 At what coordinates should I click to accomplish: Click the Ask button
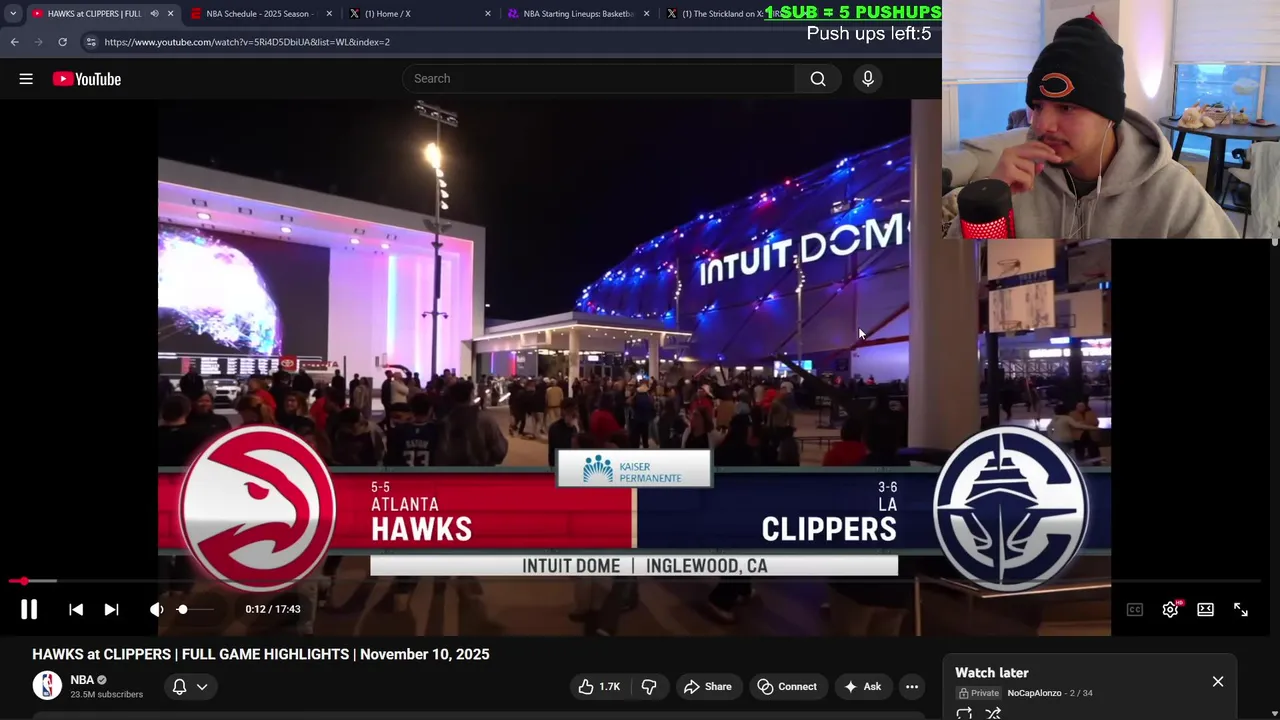(862, 687)
